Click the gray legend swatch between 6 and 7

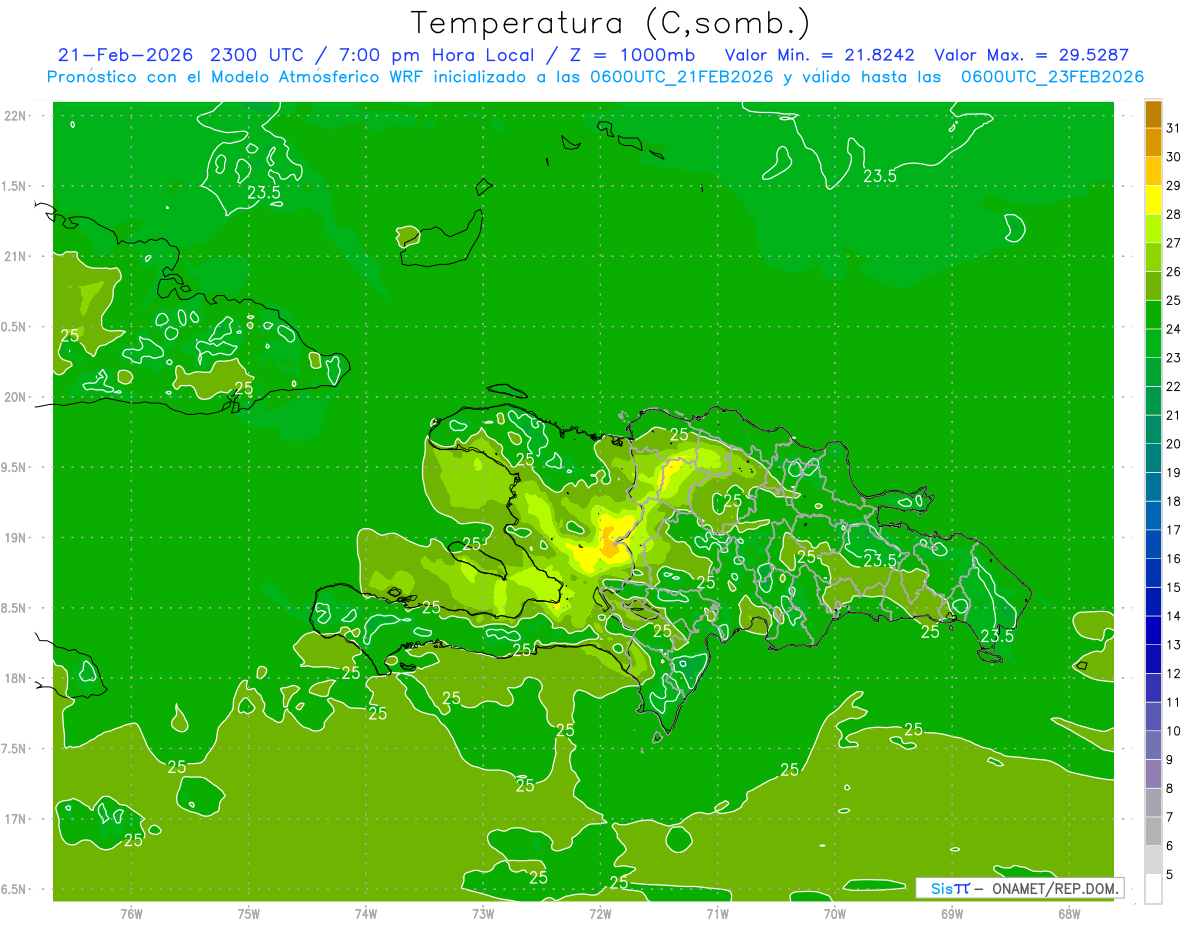click(x=1153, y=831)
